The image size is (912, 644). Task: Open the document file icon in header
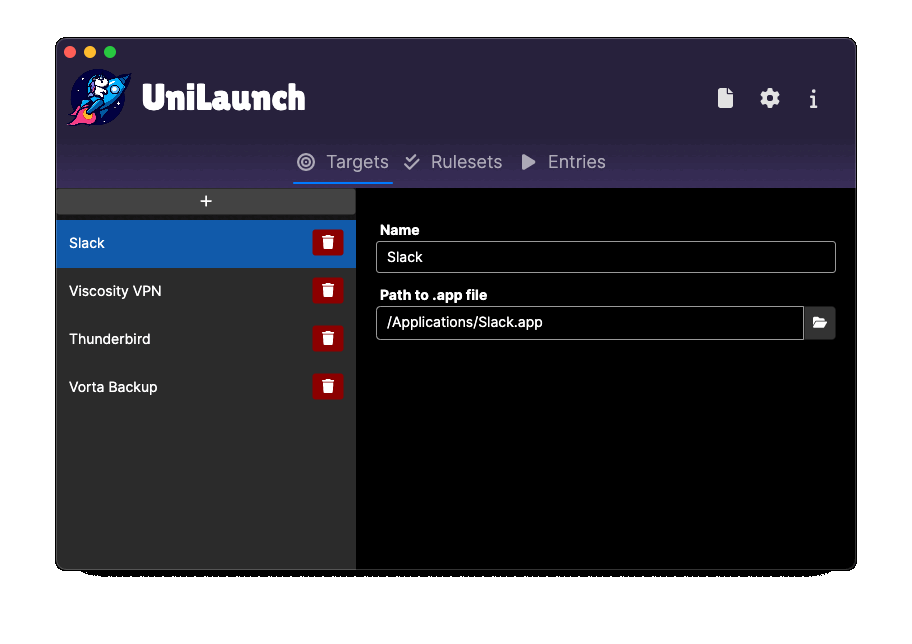point(725,98)
